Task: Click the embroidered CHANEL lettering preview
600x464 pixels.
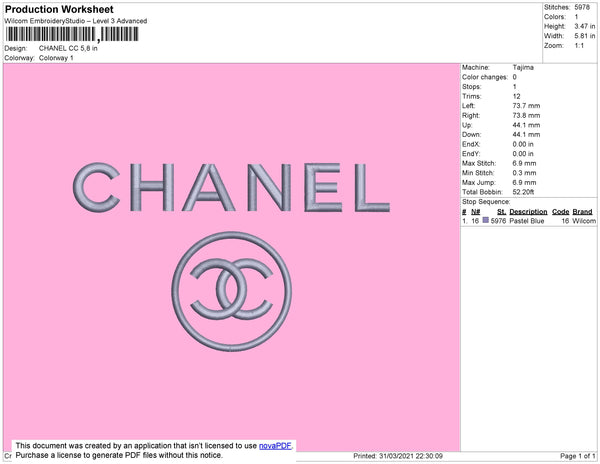Action: point(231,187)
